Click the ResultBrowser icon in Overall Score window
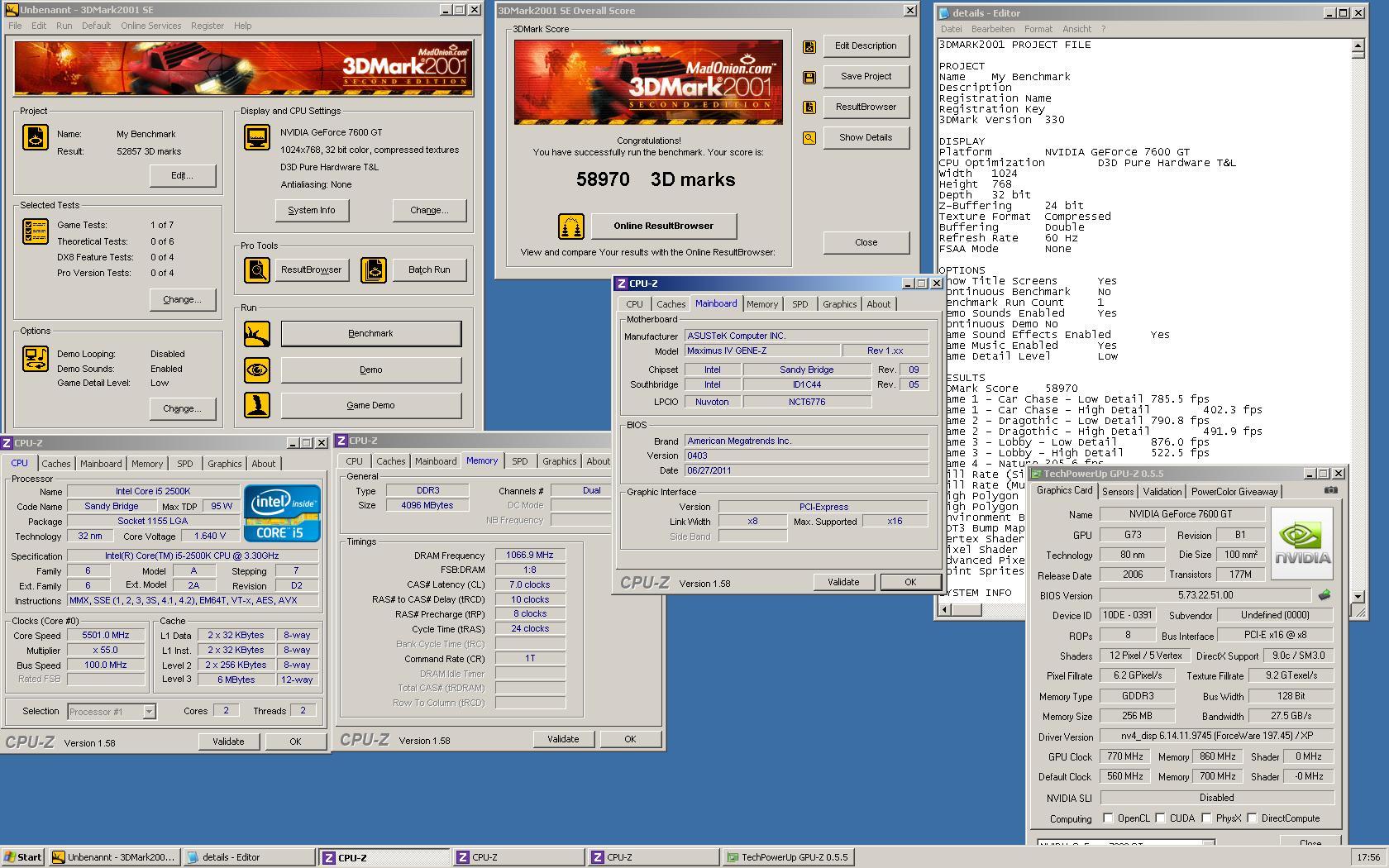1389x868 pixels. coord(809,107)
